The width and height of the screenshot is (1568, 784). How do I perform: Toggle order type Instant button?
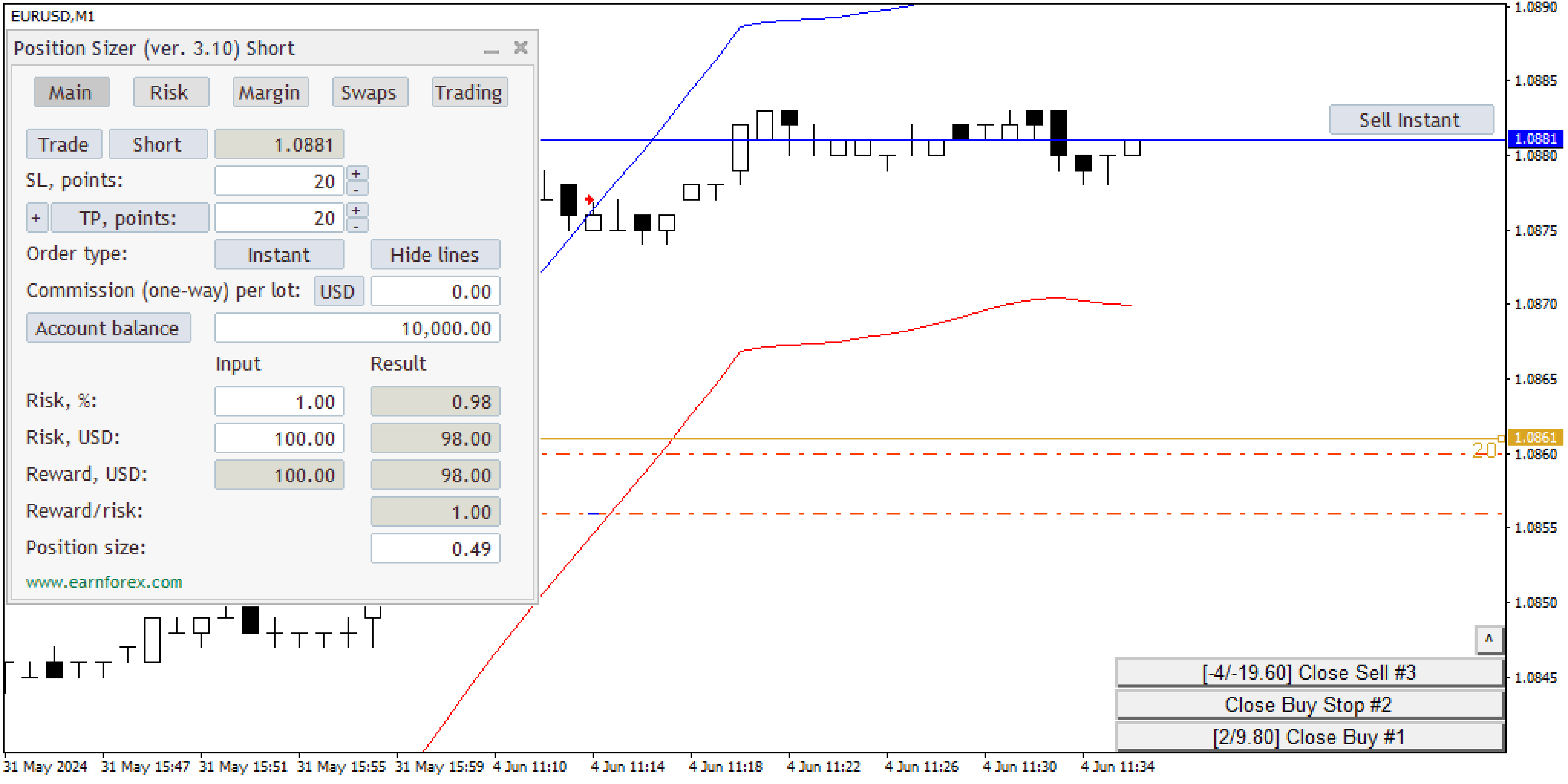(x=279, y=255)
